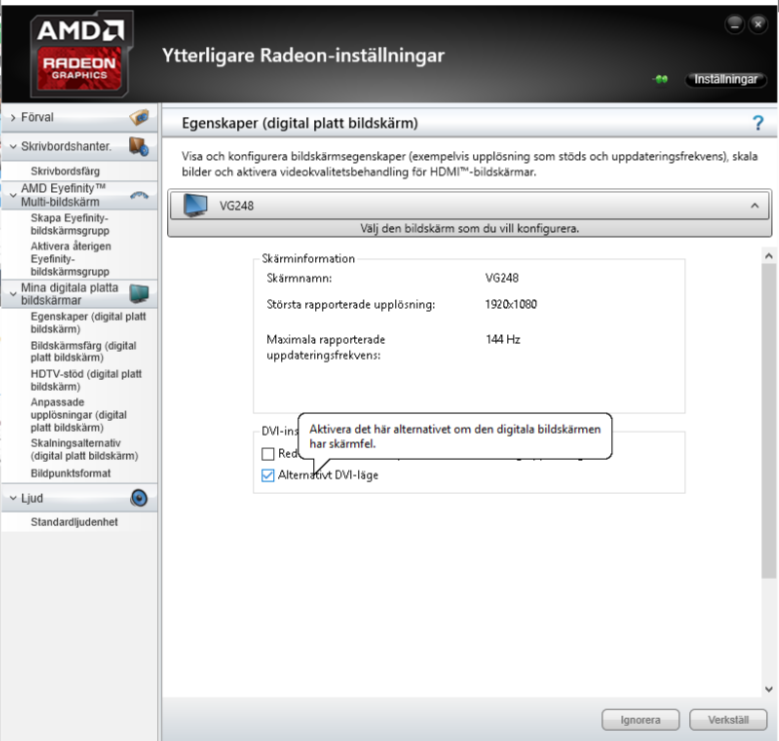Click the Ignorera button
The width and height of the screenshot is (779, 741).
[x=640, y=720]
